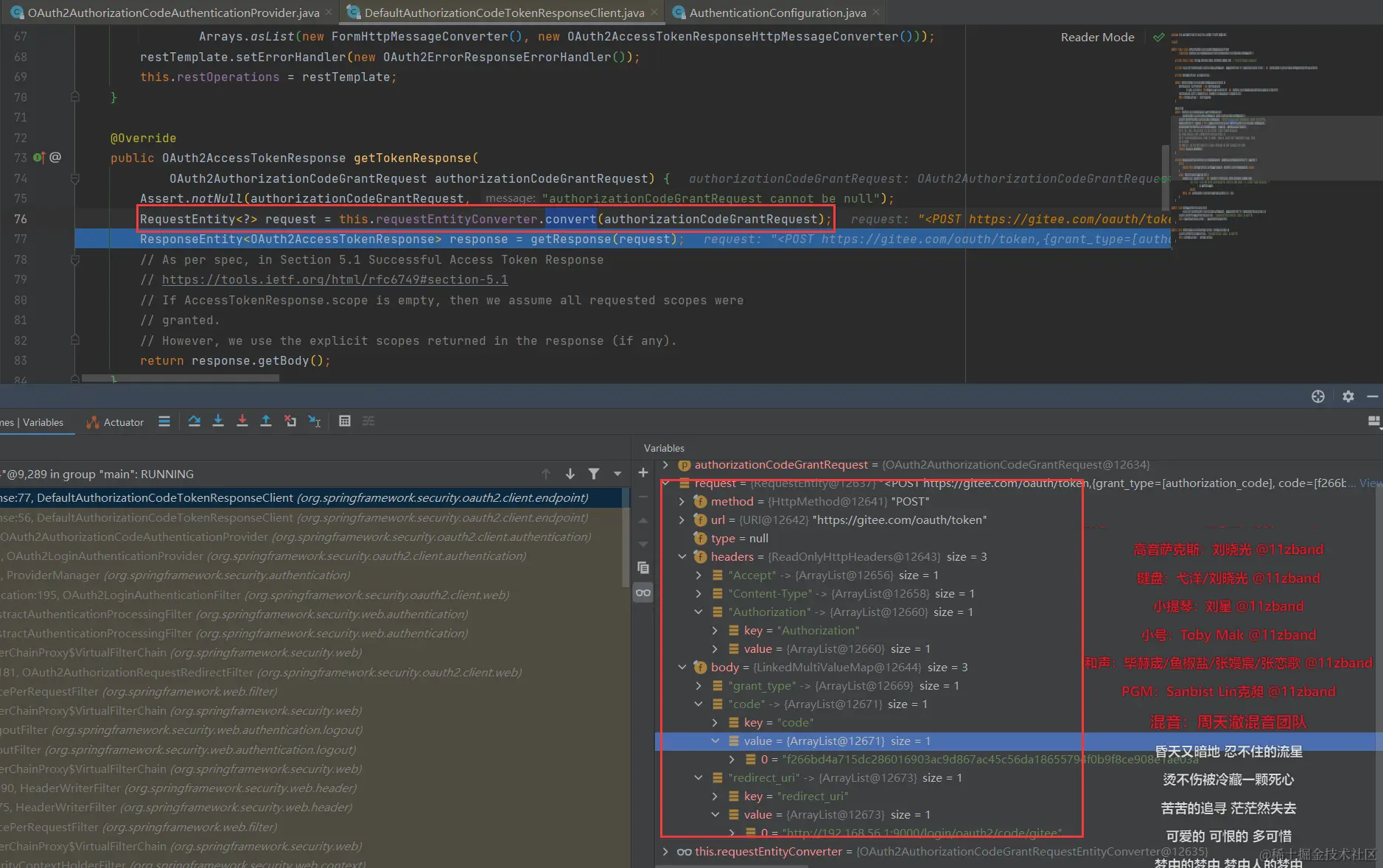1383x868 pixels.
Task: Select the highlighted value = ArrayList@12671 row
Action: coord(1018,741)
